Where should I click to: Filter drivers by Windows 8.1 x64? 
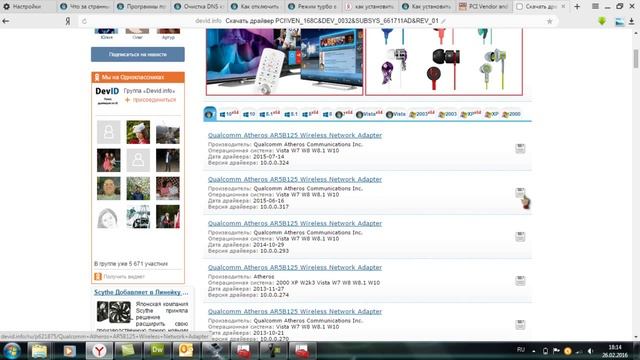[x=270, y=114]
